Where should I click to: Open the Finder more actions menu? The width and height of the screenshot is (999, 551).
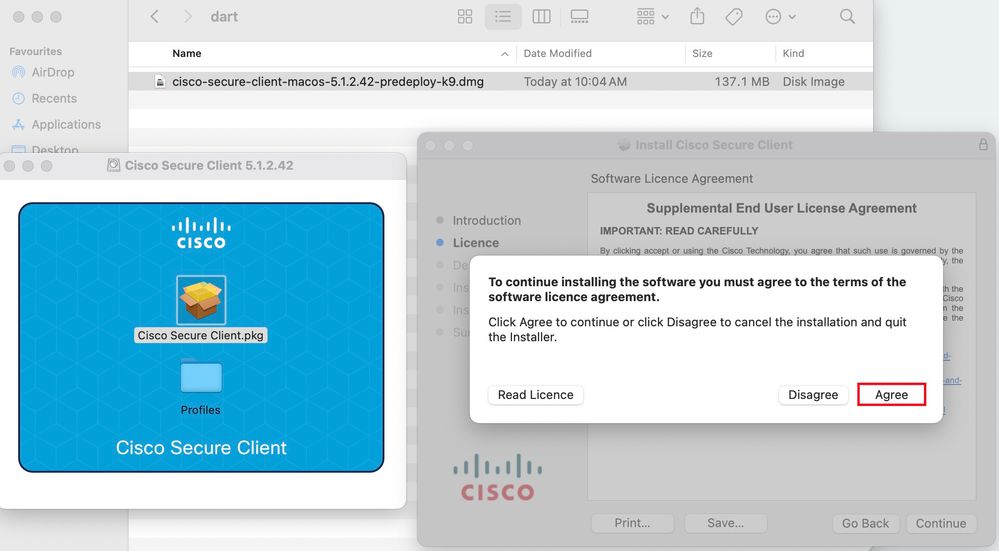coord(780,17)
